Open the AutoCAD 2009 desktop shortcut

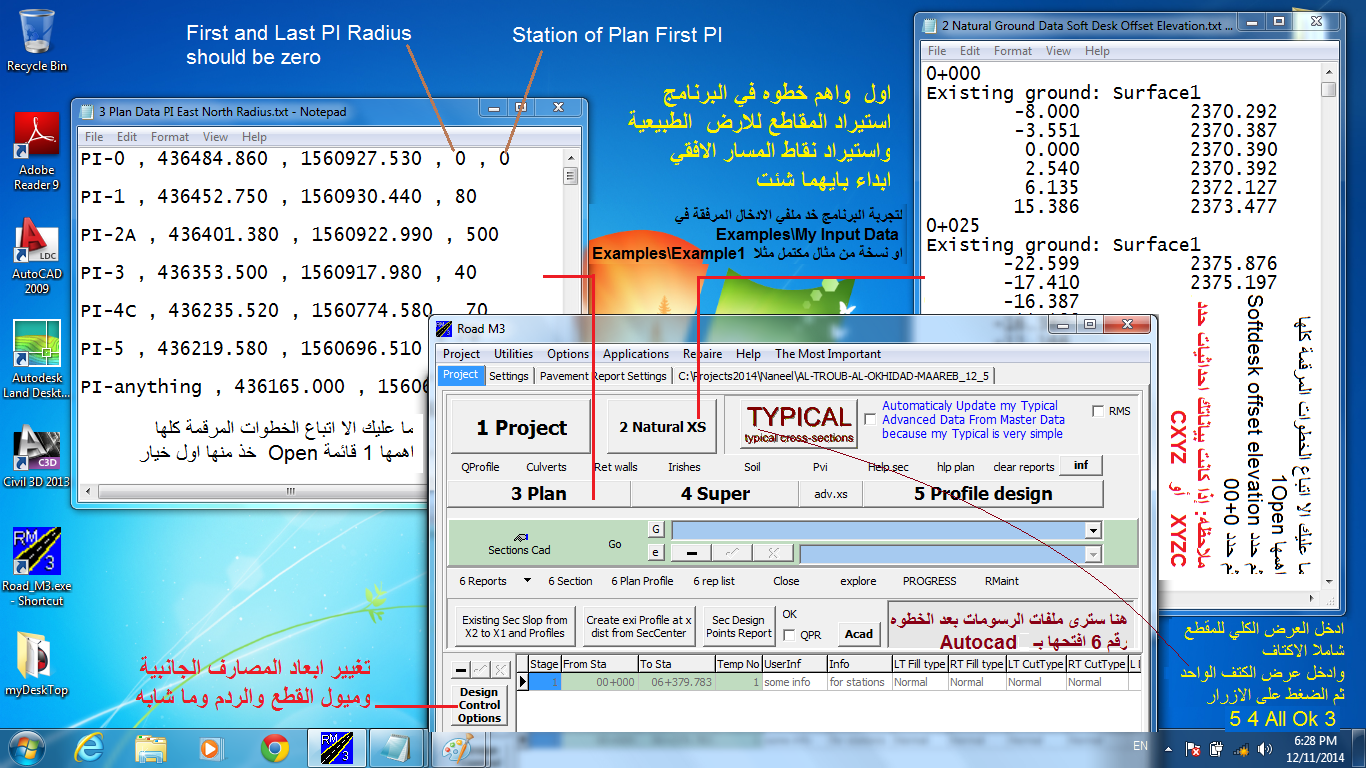pos(37,256)
